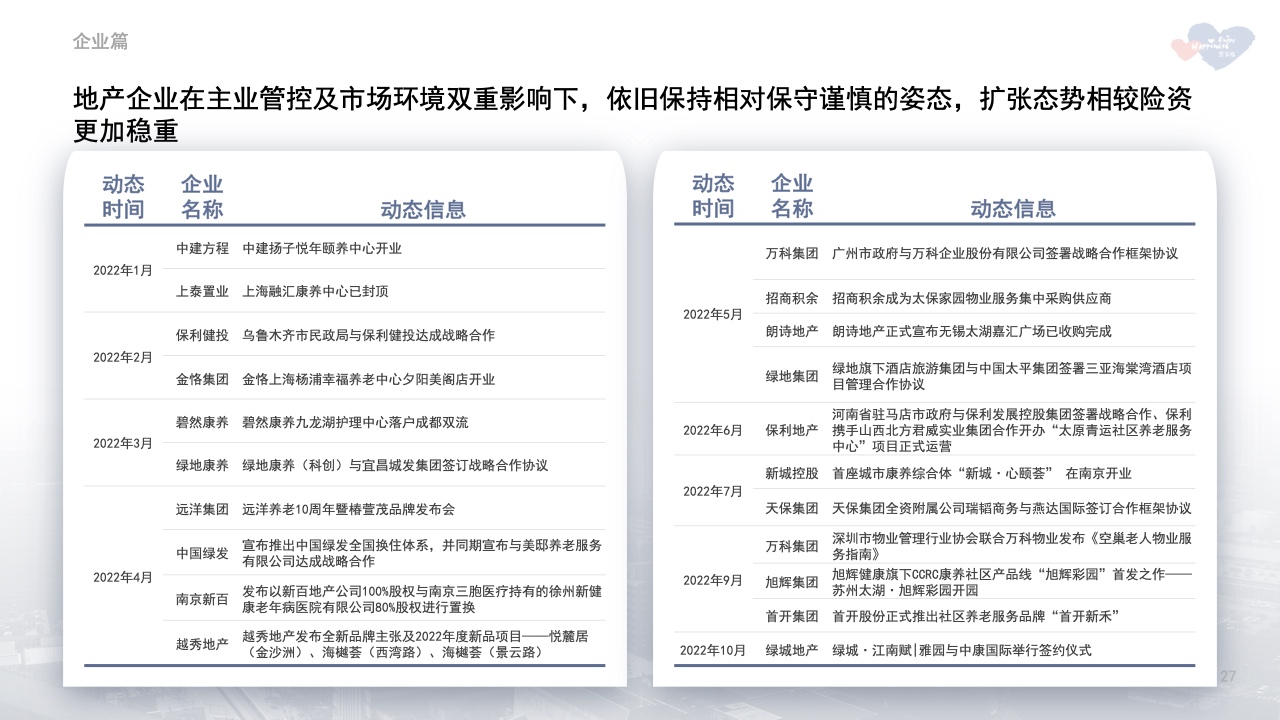
Task: Click the page number "27"
Action: 1229,677
